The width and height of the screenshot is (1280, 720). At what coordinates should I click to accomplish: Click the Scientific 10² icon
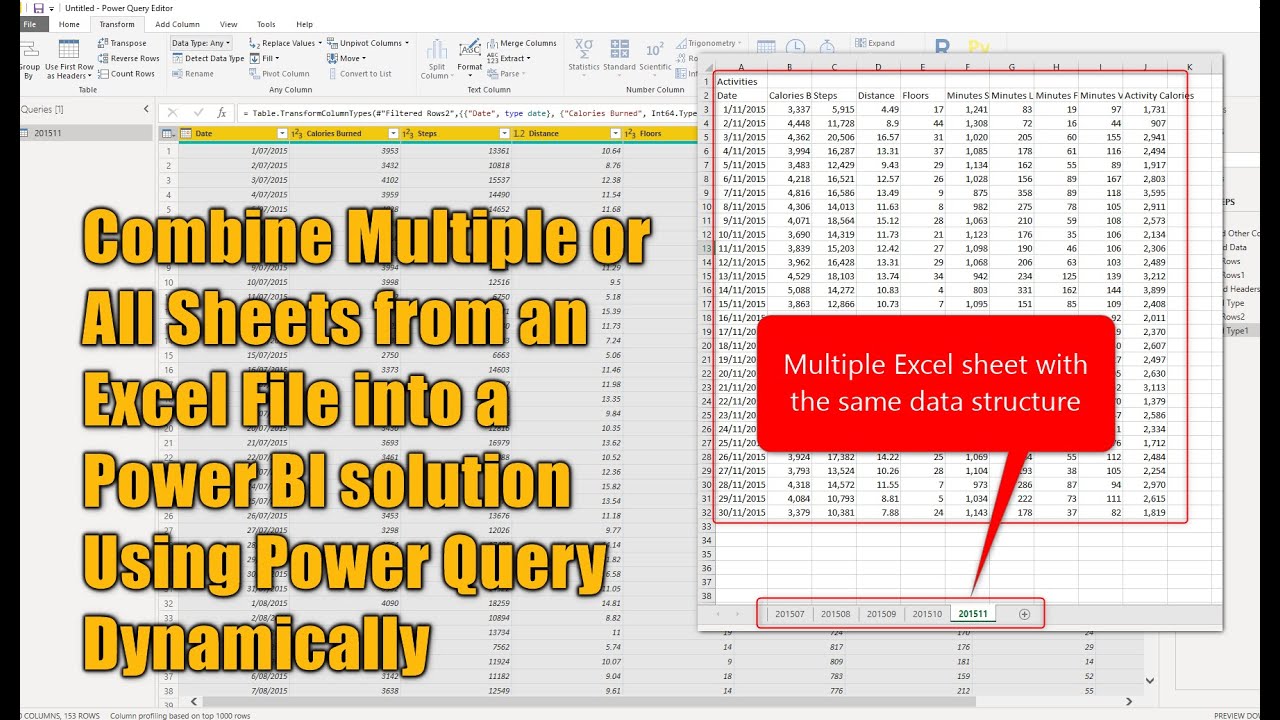655,49
